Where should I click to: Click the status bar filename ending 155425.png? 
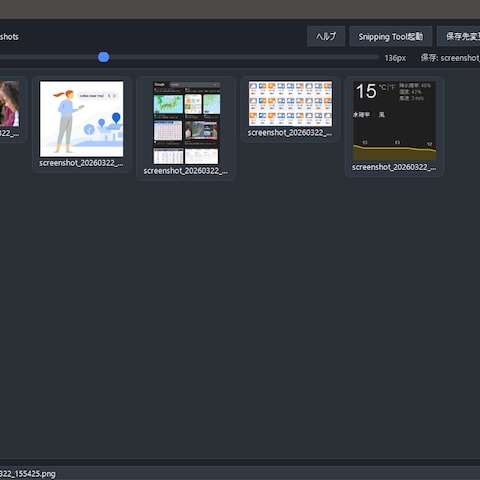[x=28, y=474]
